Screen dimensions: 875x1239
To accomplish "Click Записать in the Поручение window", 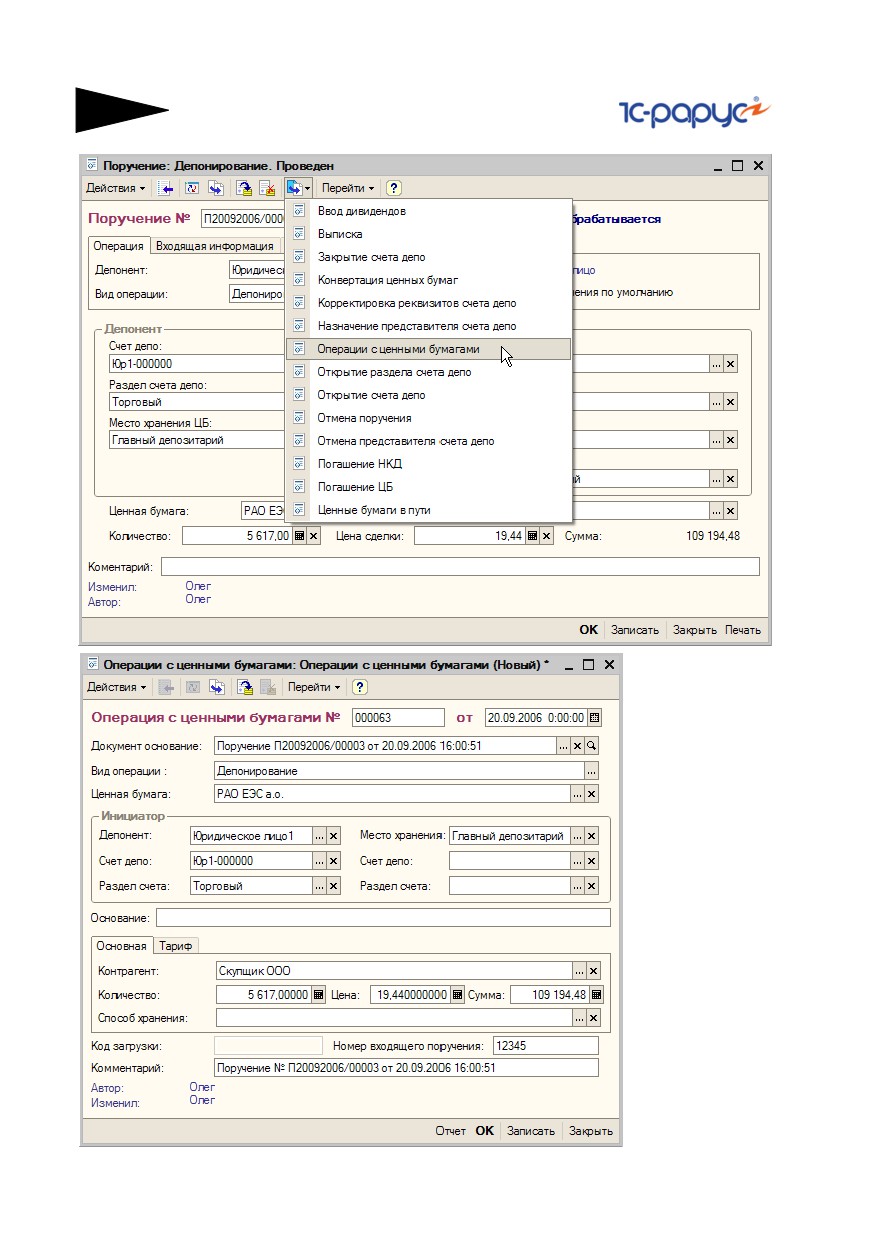I will [635, 630].
